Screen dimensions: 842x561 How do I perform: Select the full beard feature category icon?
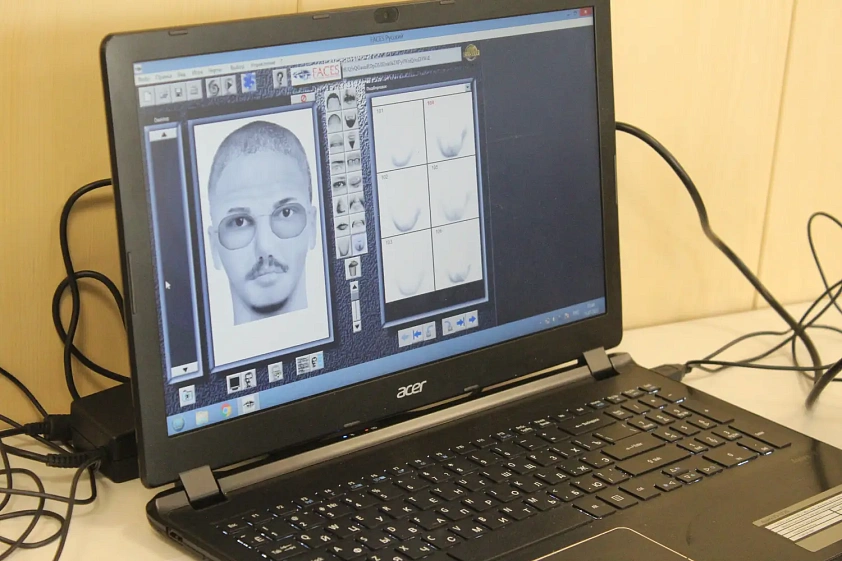pos(350,120)
